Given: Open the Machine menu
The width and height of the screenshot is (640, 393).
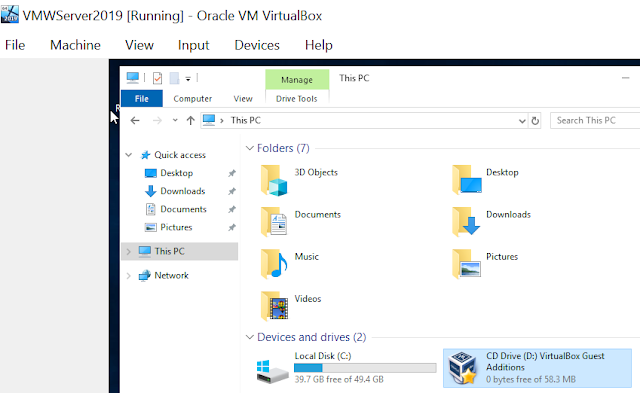Looking at the screenshot, I should pos(75,45).
